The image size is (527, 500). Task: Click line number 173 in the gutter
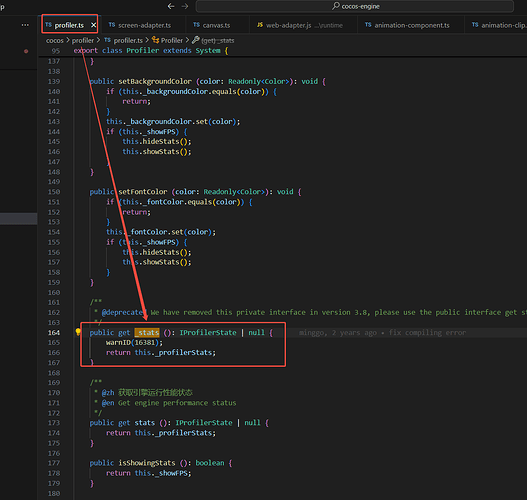click(54, 423)
